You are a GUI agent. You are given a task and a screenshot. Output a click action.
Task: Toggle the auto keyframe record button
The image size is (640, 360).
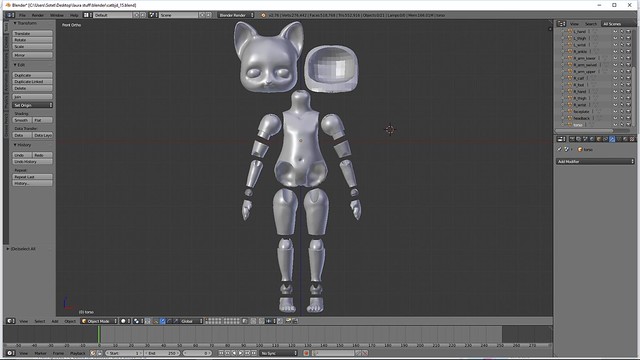(x=307, y=353)
